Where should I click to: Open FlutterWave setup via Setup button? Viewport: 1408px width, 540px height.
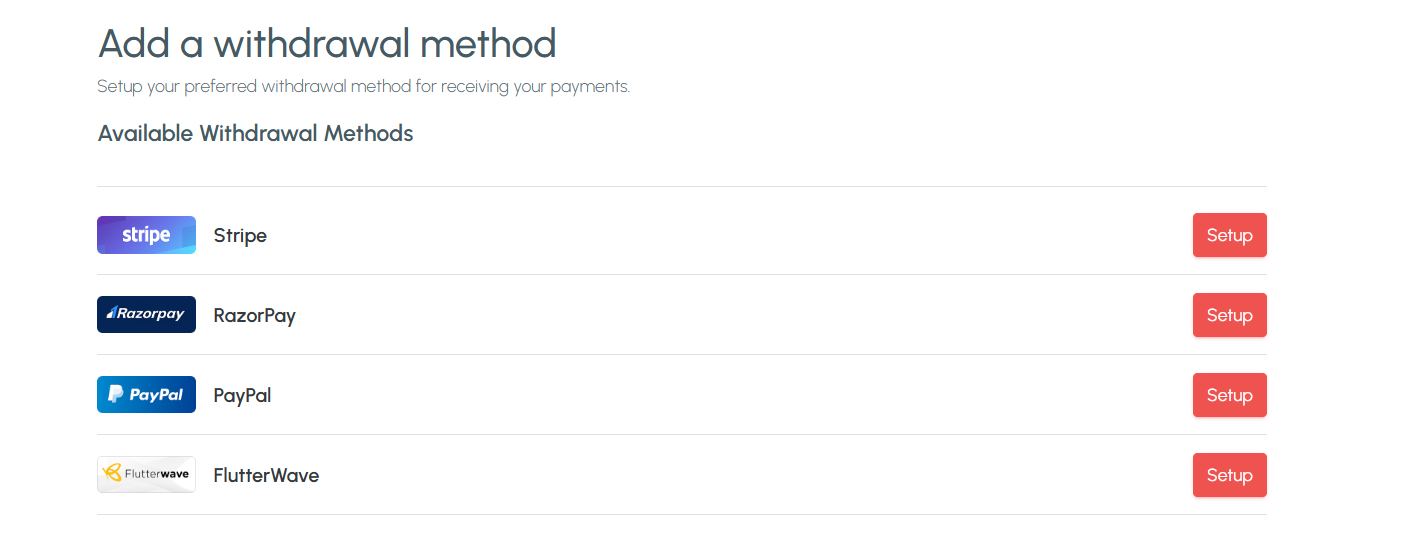click(x=1229, y=475)
